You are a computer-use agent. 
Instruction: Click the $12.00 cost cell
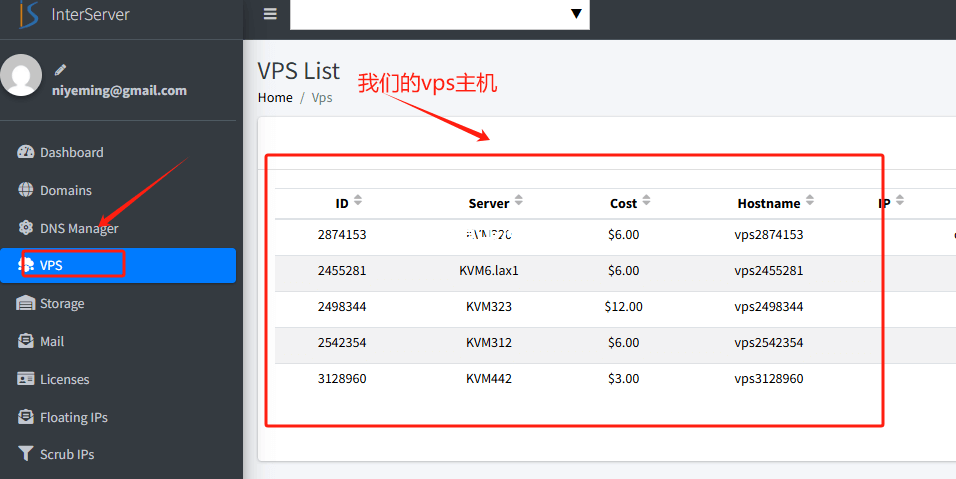pos(624,307)
